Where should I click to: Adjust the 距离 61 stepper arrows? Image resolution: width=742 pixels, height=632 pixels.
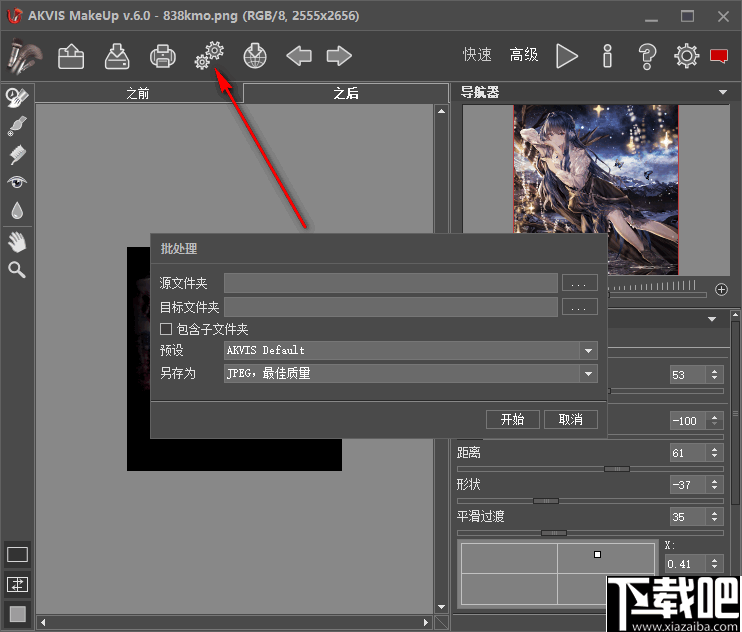click(715, 453)
